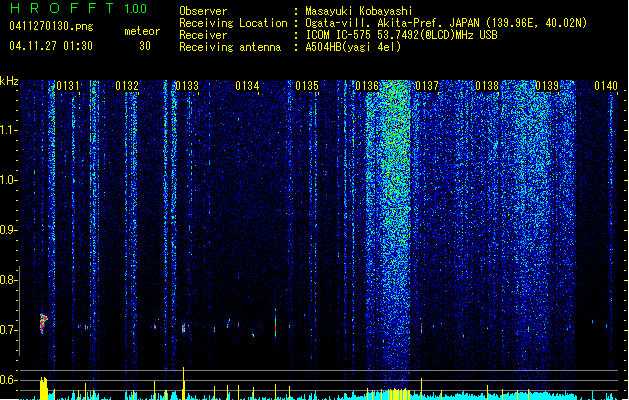Screen dimensions: 629x400
Task: Click the 0.8 kHz frequency label
Action: [x=8, y=280]
